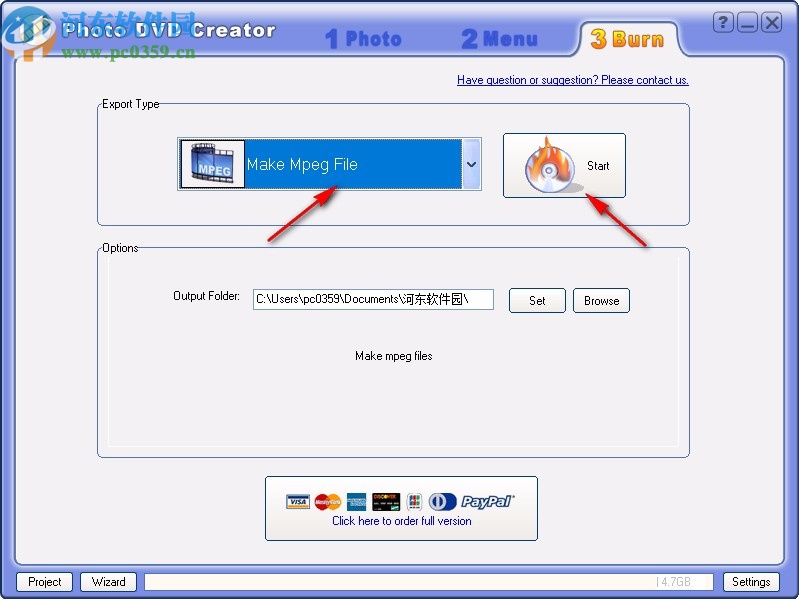
Task: Click the MasterCard icon
Action: tap(327, 502)
